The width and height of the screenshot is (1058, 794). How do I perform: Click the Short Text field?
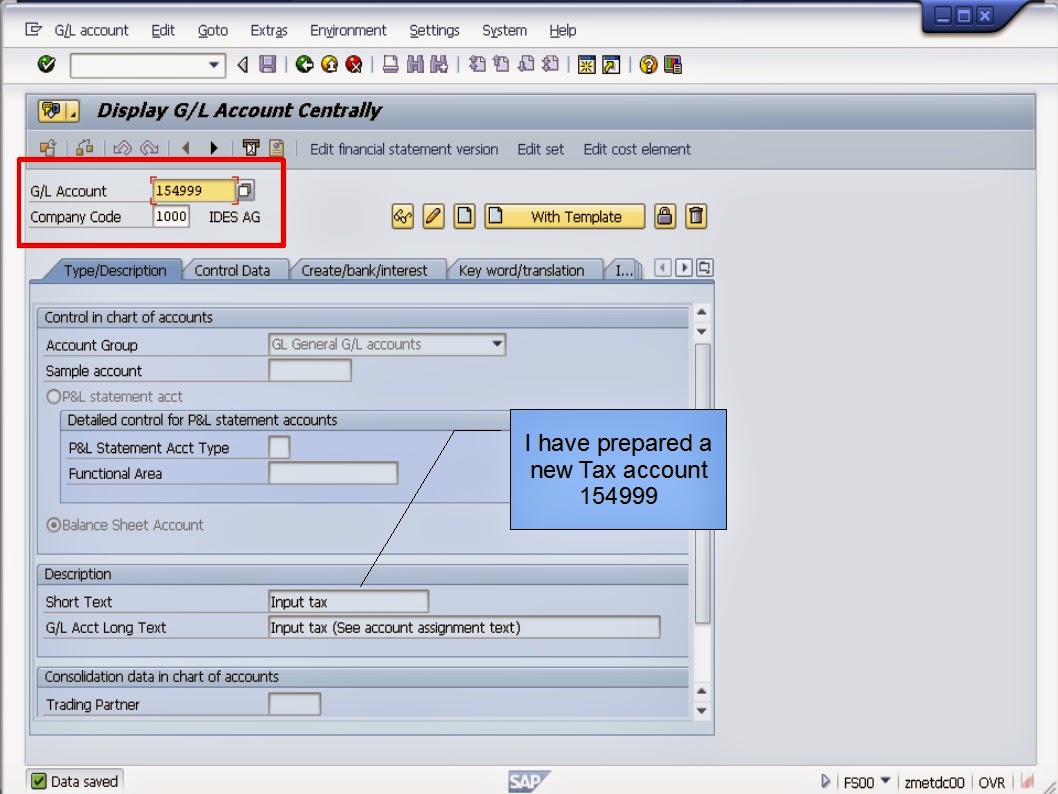coord(348,601)
